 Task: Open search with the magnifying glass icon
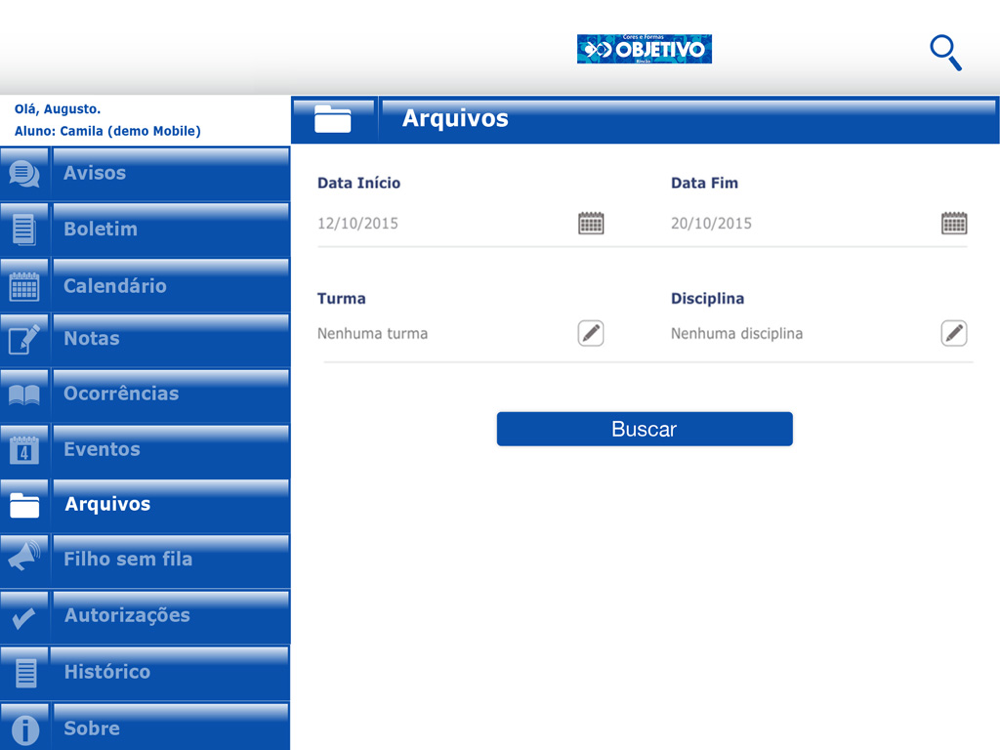tap(946, 52)
